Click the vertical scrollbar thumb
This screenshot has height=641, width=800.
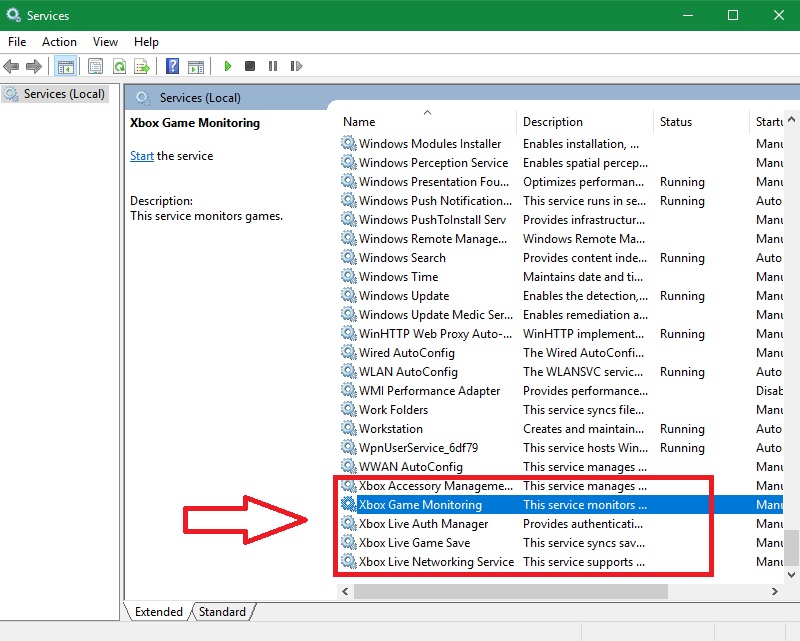coord(791,548)
